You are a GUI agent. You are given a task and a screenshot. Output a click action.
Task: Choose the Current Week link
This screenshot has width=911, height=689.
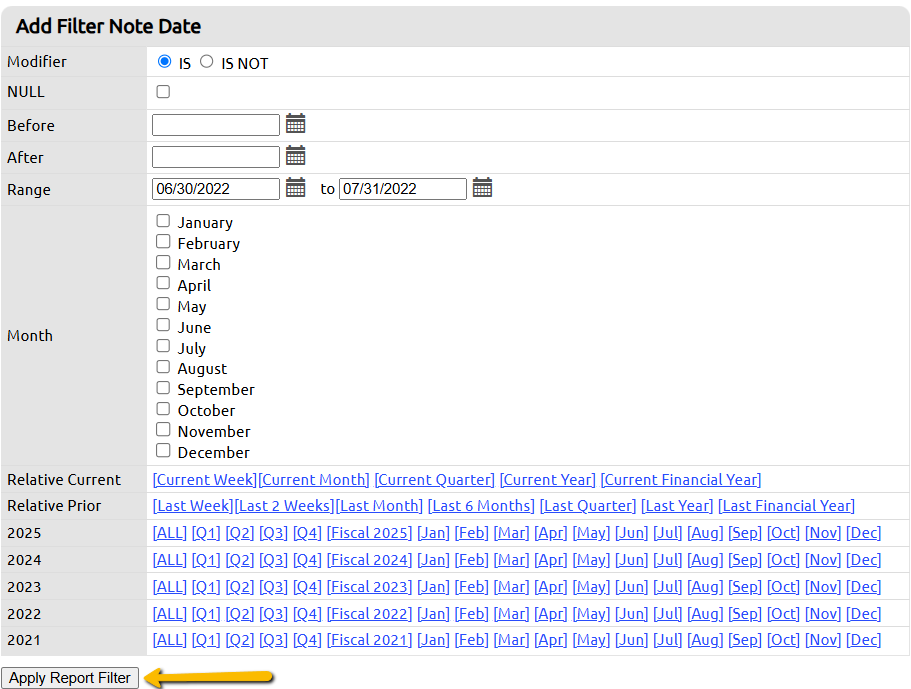205,480
